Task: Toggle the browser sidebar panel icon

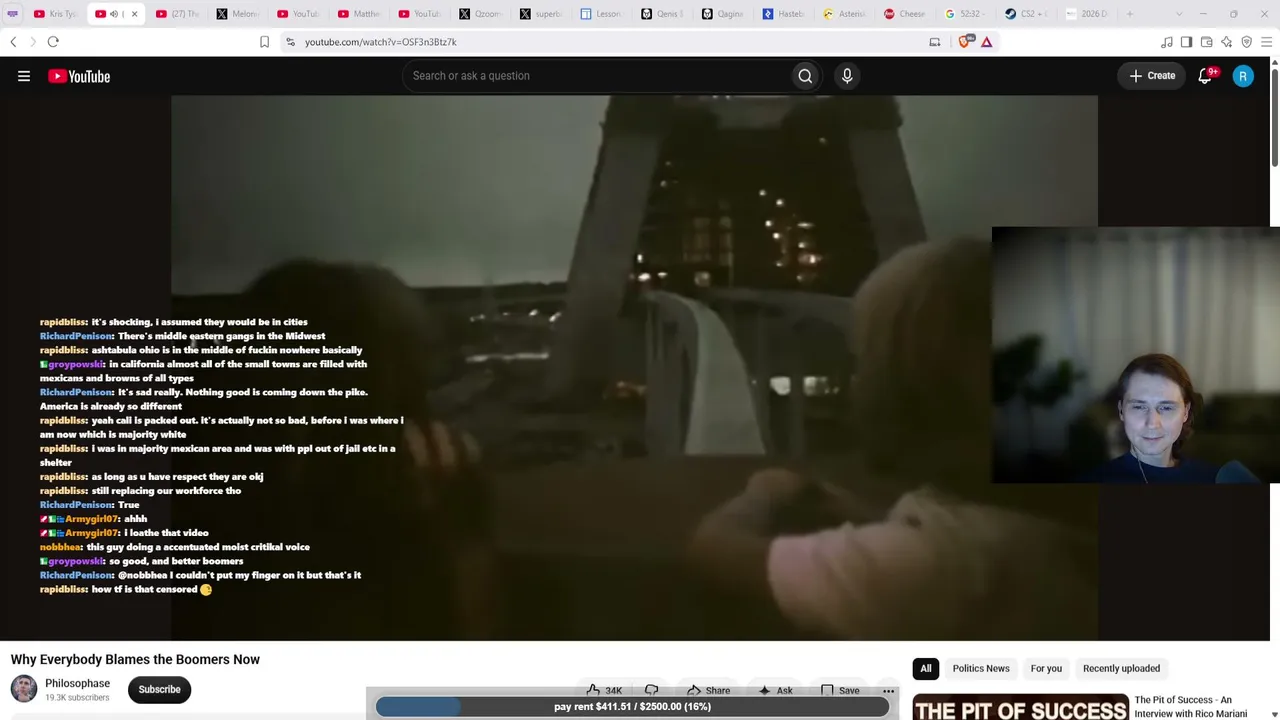Action: [1186, 42]
